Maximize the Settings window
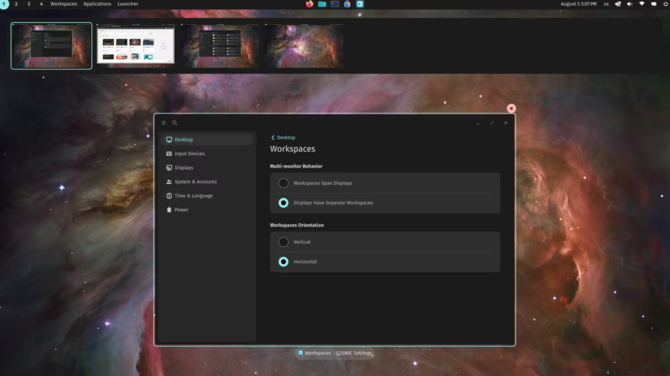 [x=492, y=123]
